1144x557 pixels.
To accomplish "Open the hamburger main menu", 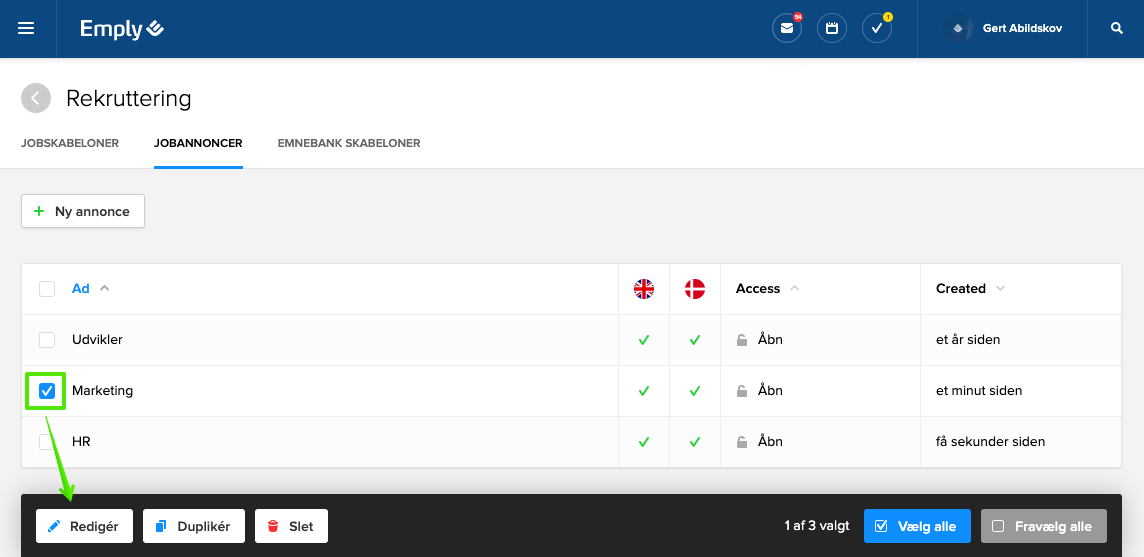I will coord(26,29).
